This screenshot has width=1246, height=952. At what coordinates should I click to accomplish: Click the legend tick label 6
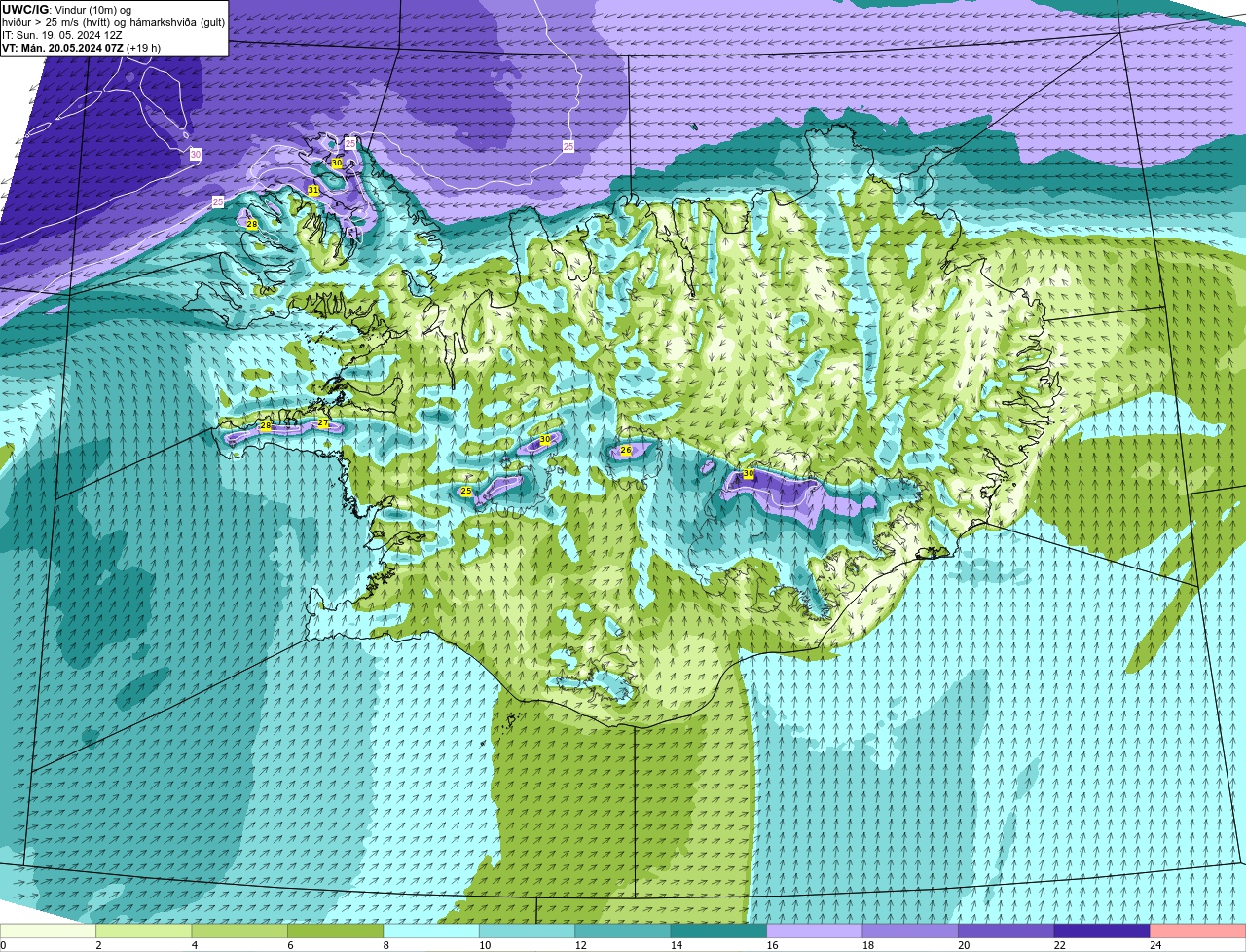coord(289,945)
